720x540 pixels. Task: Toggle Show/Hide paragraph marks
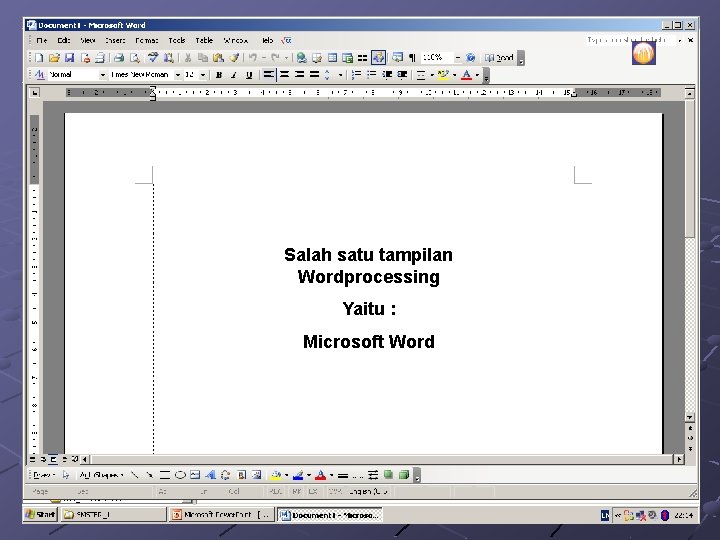click(x=412, y=58)
